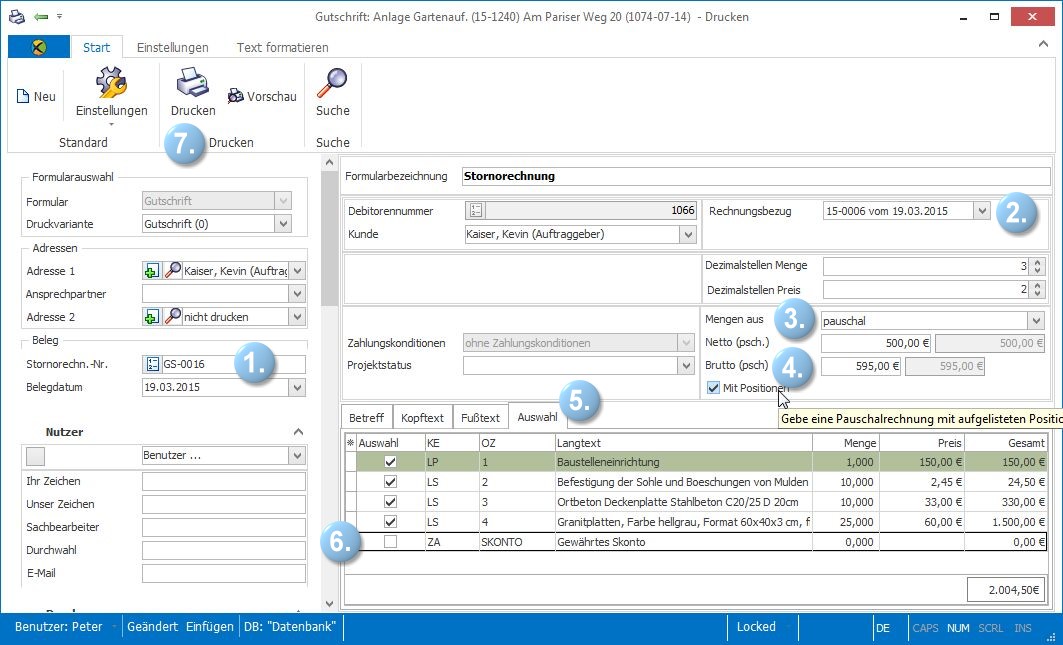The image size is (1063, 645).
Task: Add new address with green plus at Adresse 2
Action: click(151, 317)
